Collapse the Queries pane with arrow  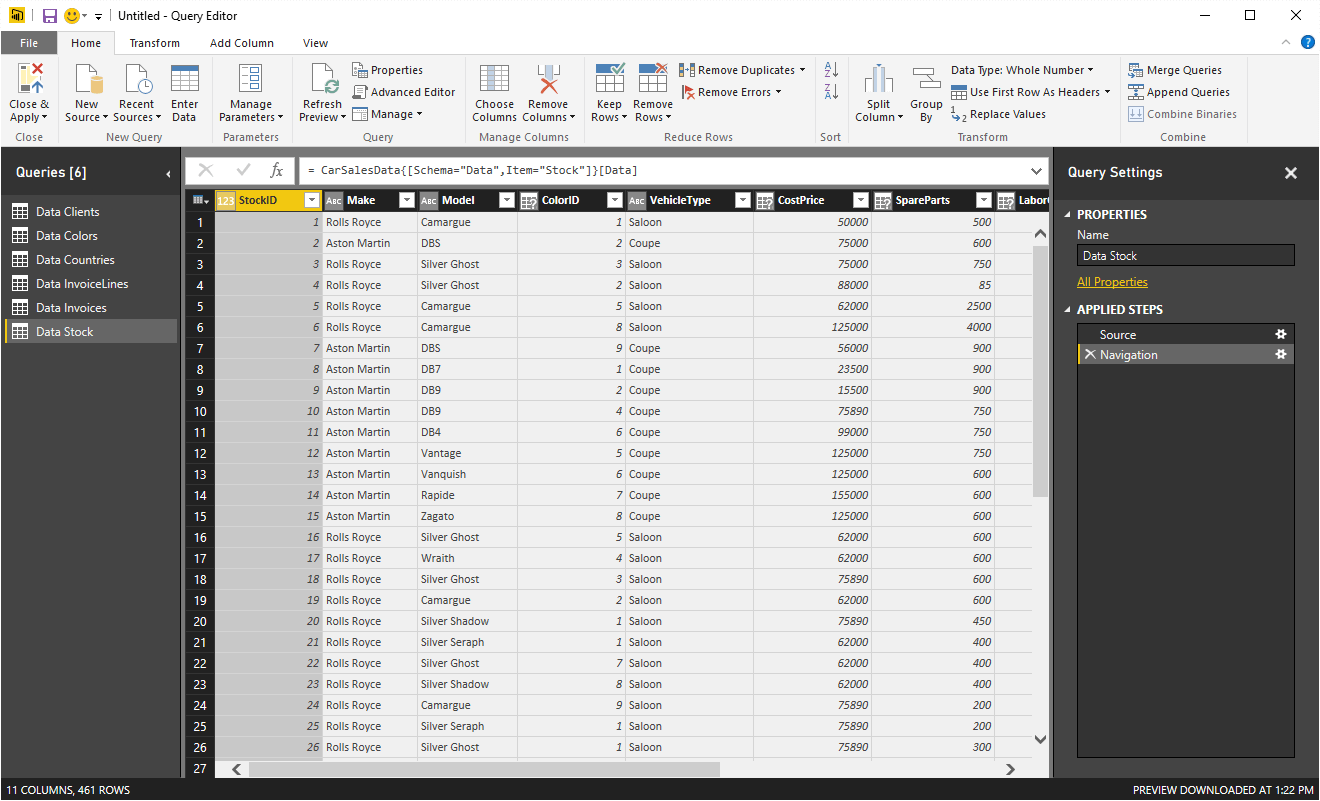[168, 173]
